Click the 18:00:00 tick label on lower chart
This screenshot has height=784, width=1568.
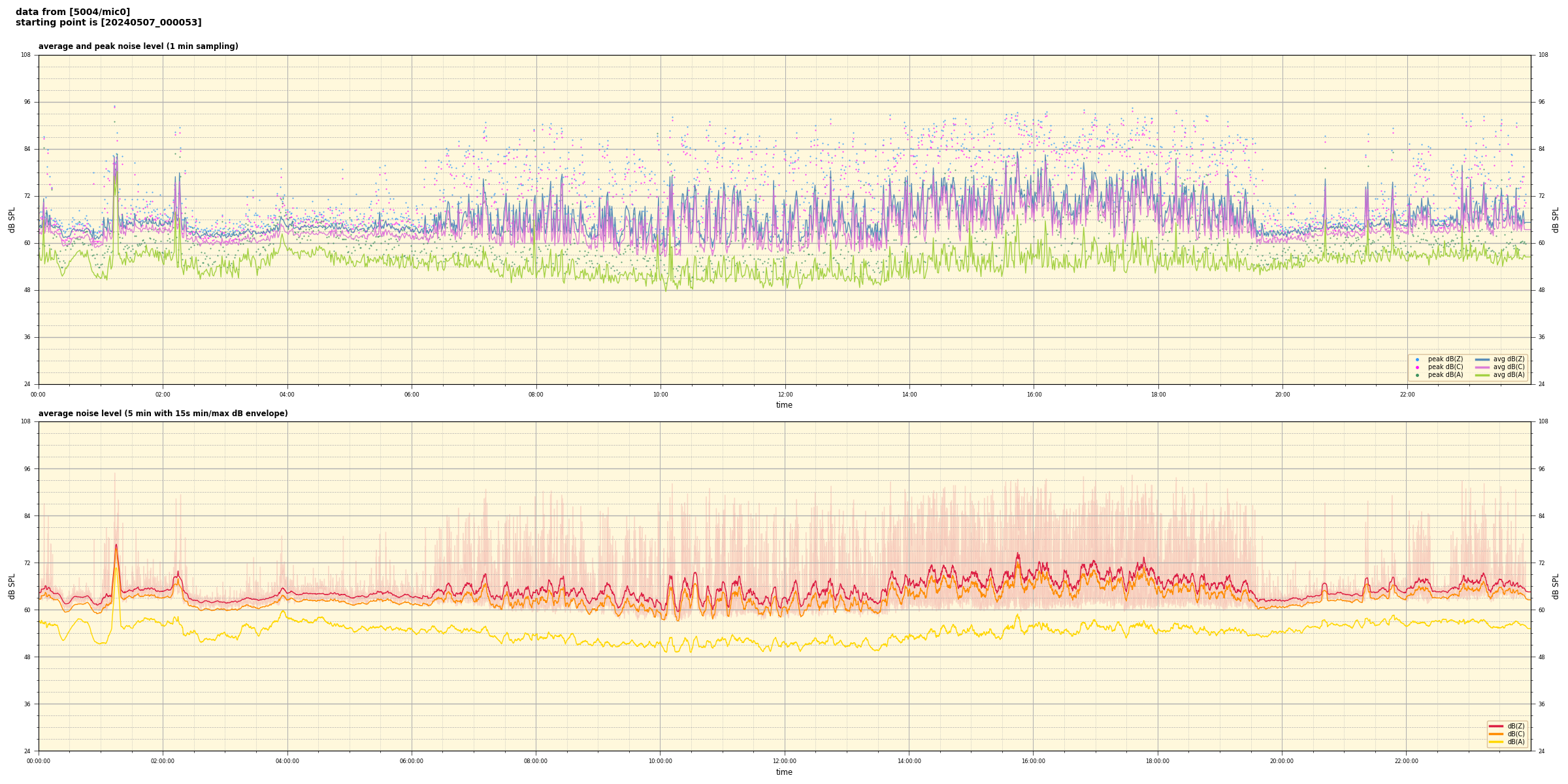click(x=1158, y=761)
